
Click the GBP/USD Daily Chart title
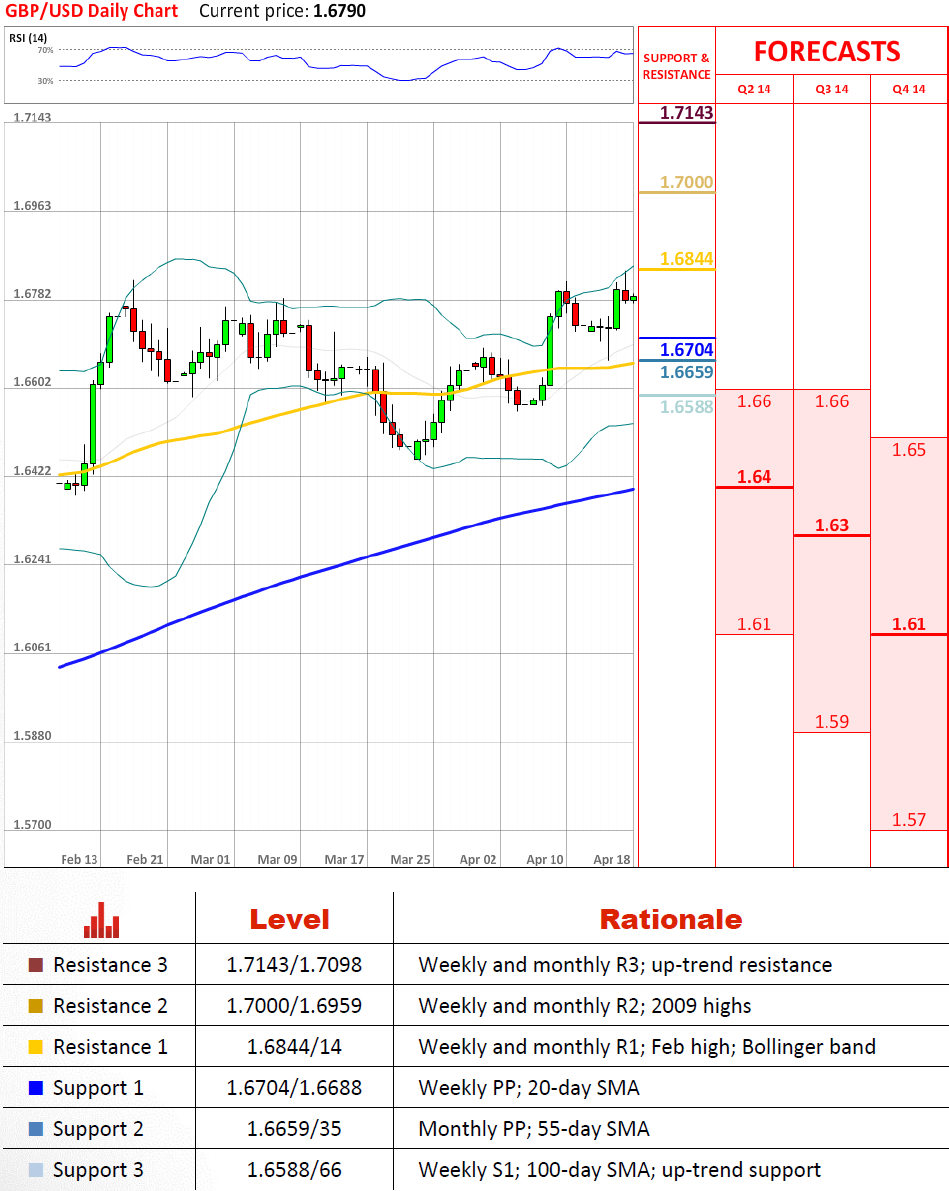91,11
